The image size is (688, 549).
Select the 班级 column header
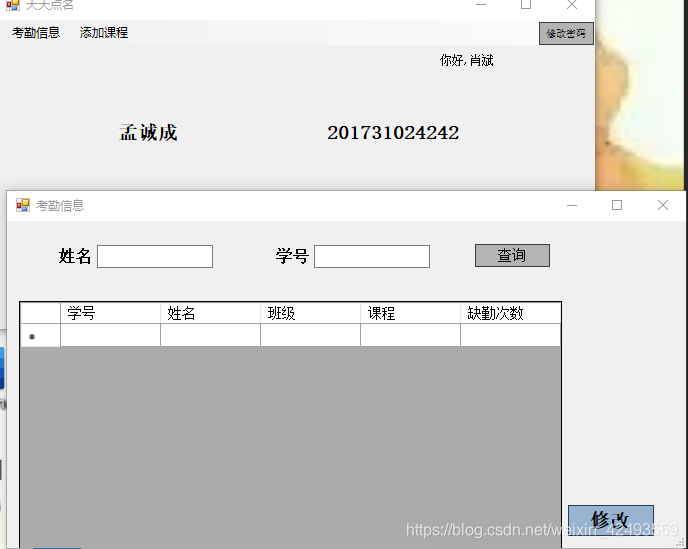pyautogui.click(x=310, y=313)
